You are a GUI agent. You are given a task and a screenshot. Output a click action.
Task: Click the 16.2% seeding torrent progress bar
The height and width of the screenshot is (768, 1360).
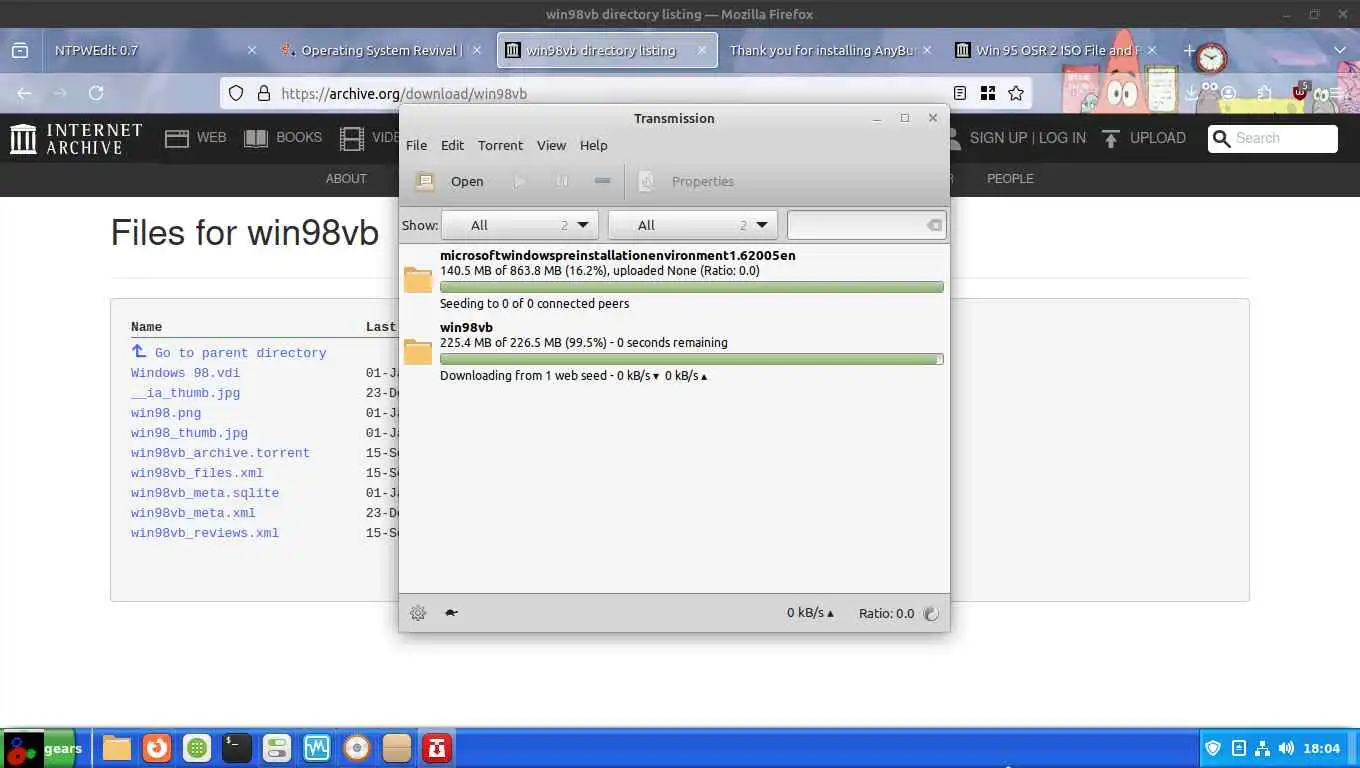pyautogui.click(x=691, y=287)
